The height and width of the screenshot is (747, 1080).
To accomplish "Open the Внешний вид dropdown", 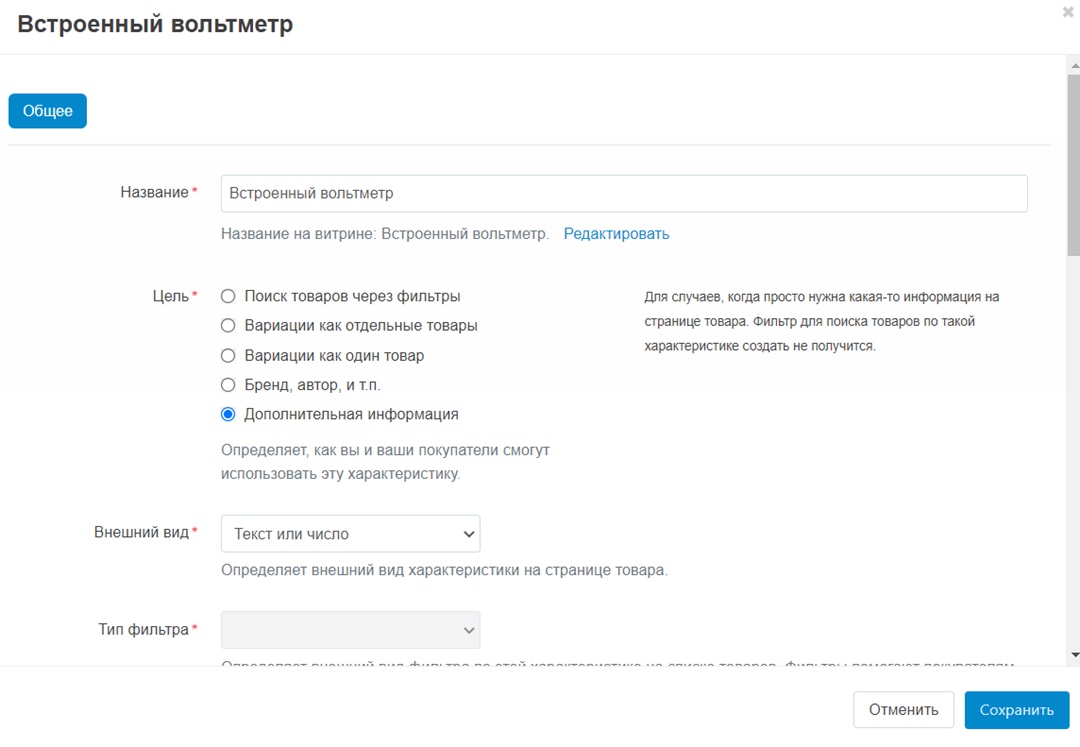I will [x=351, y=534].
